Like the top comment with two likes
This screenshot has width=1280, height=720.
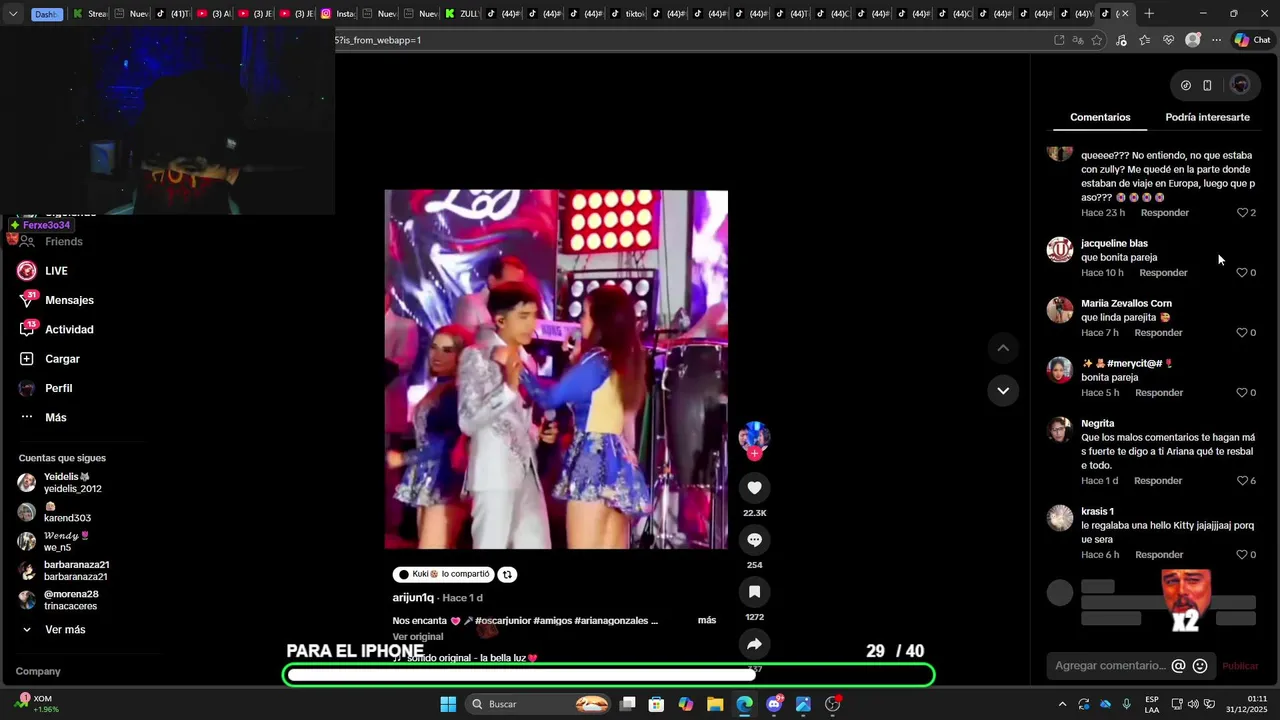[x=1243, y=213]
